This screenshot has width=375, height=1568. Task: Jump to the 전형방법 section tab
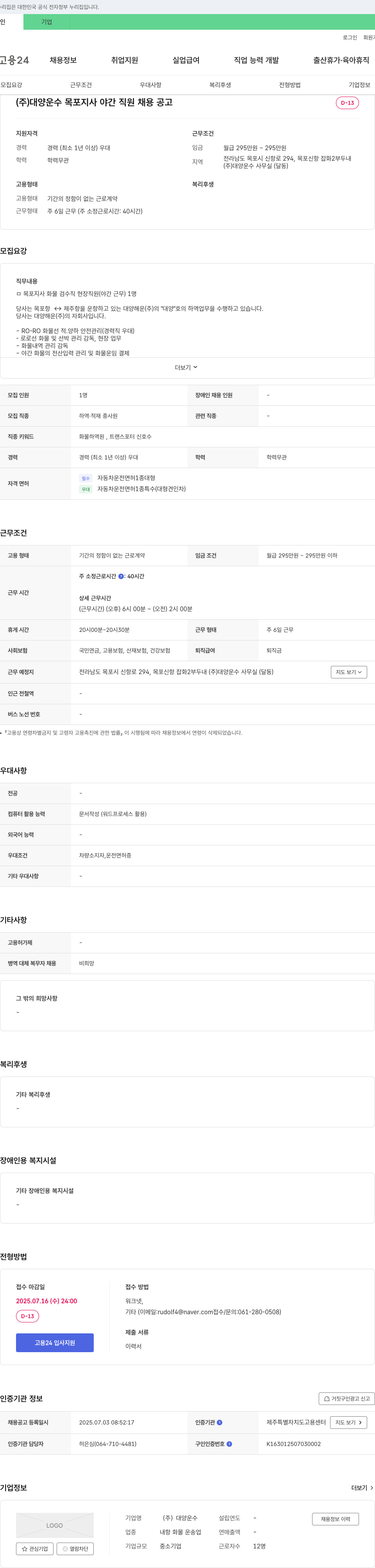(290, 84)
